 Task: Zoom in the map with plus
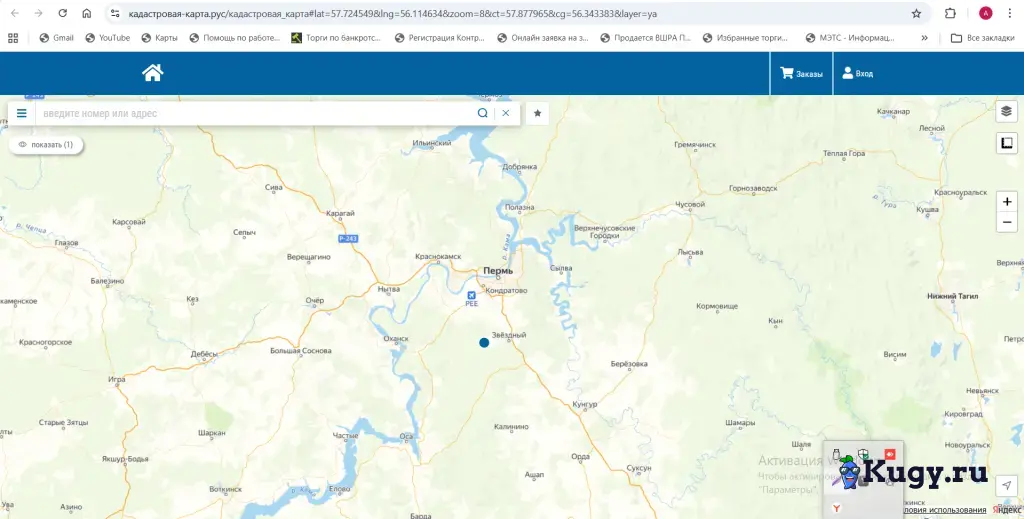[x=1007, y=202]
